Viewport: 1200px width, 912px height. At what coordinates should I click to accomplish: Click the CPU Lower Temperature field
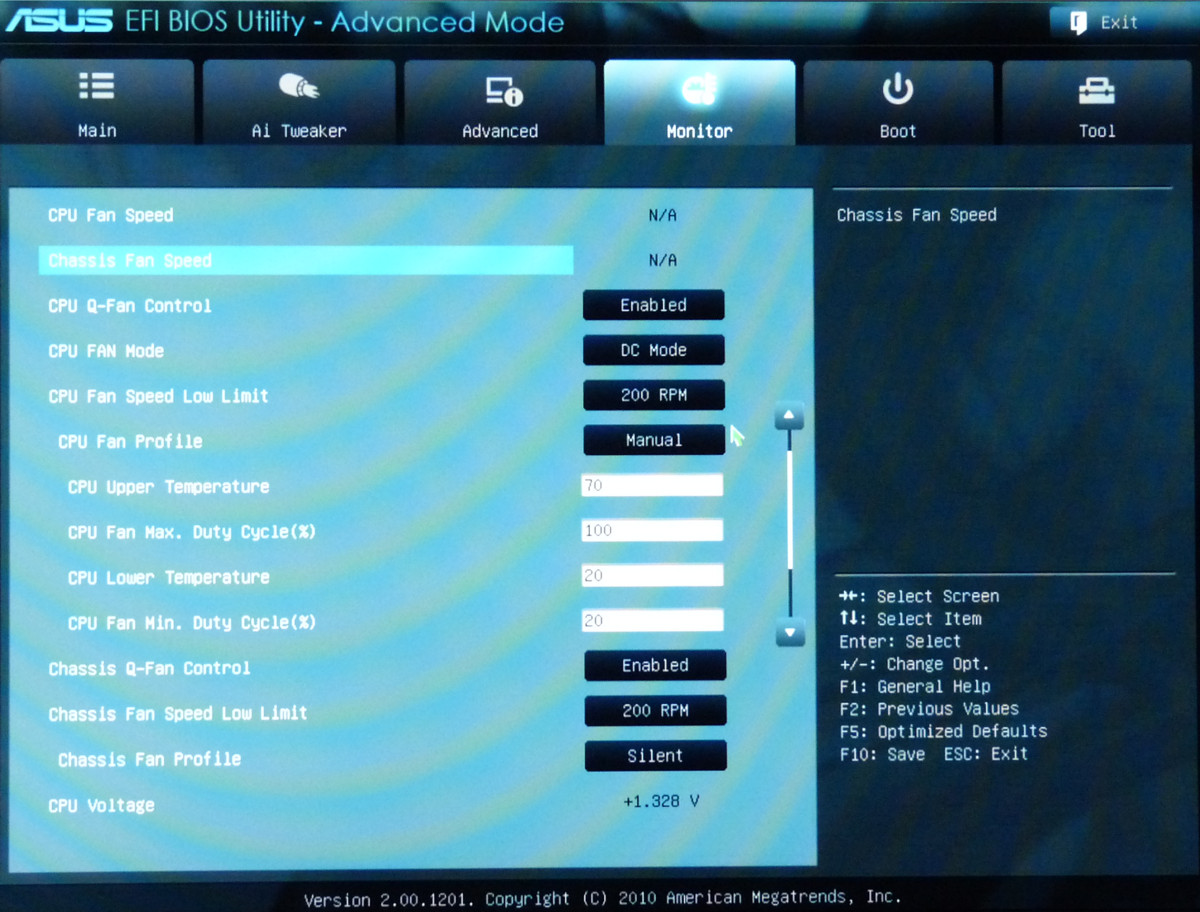(652, 575)
